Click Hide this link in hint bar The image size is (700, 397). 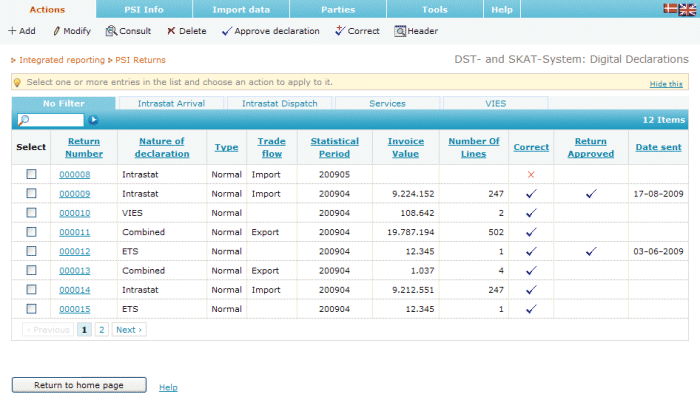pos(666,84)
